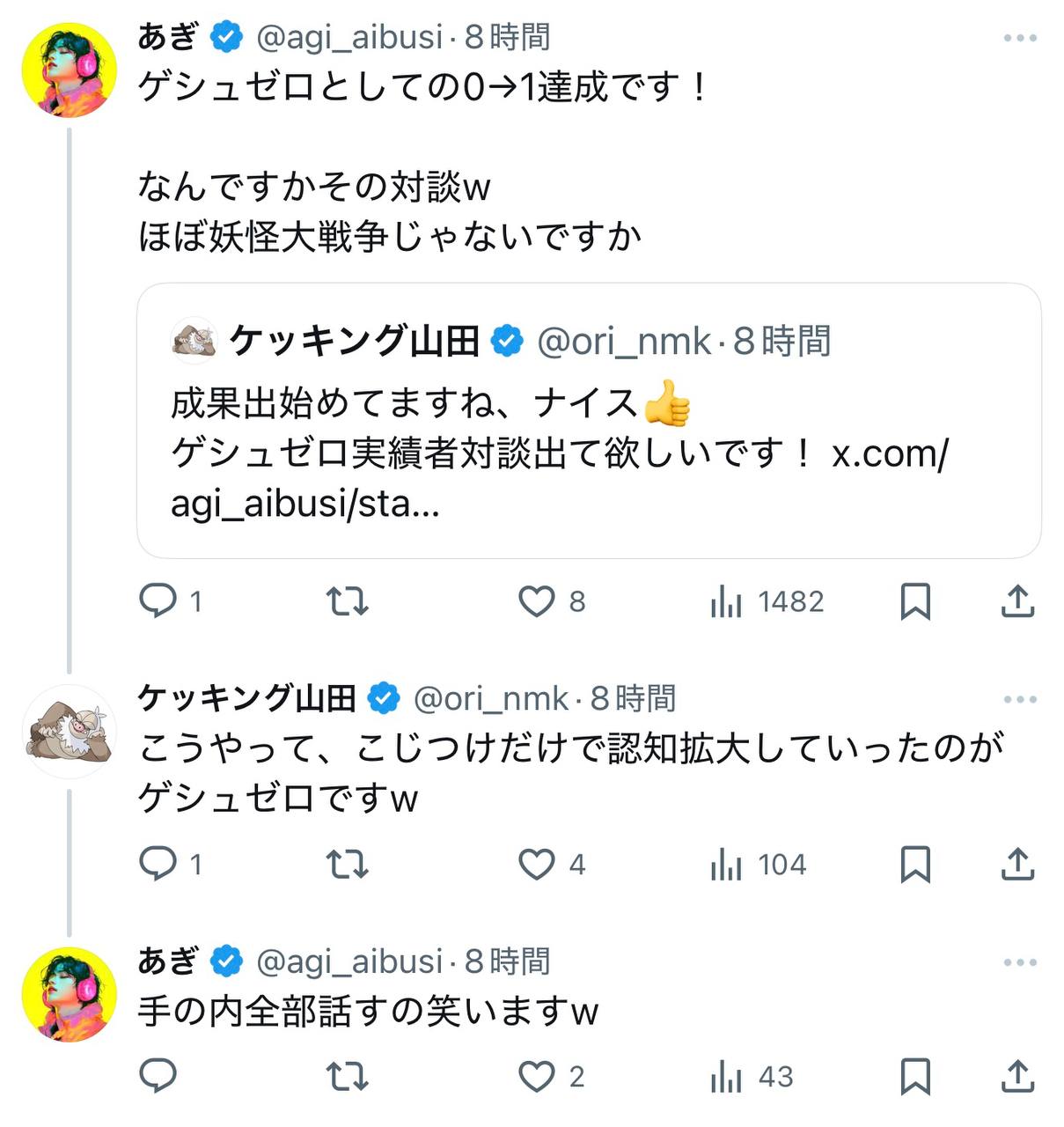Screen dimensions: 1064x1127
Task: Open more options on ケッキング山田's tweet
Action: point(1020,699)
